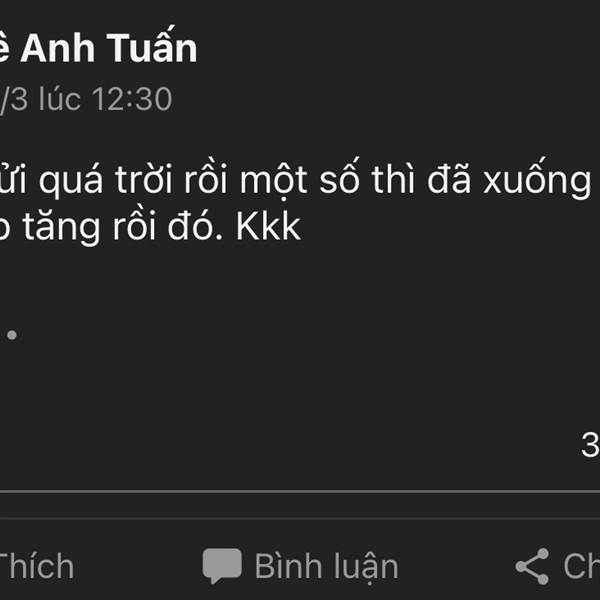Click the 12:30 time in the timestamp
Screen dimensions: 600x600
click(x=132, y=99)
